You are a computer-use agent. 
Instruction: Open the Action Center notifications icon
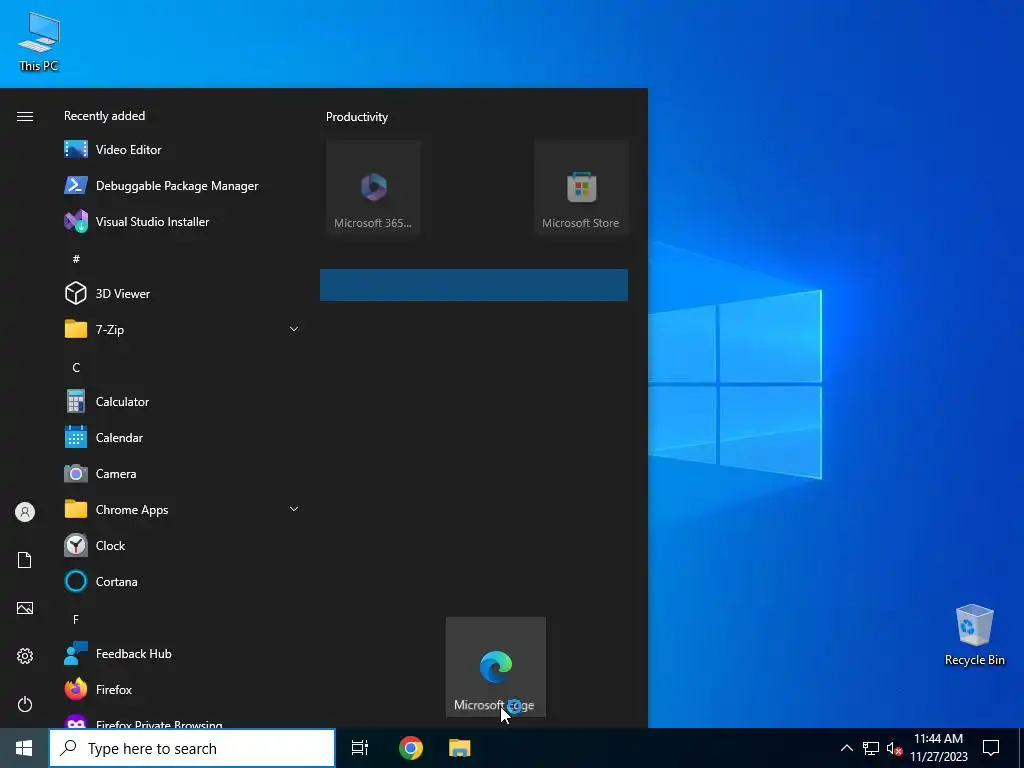(991, 748)
